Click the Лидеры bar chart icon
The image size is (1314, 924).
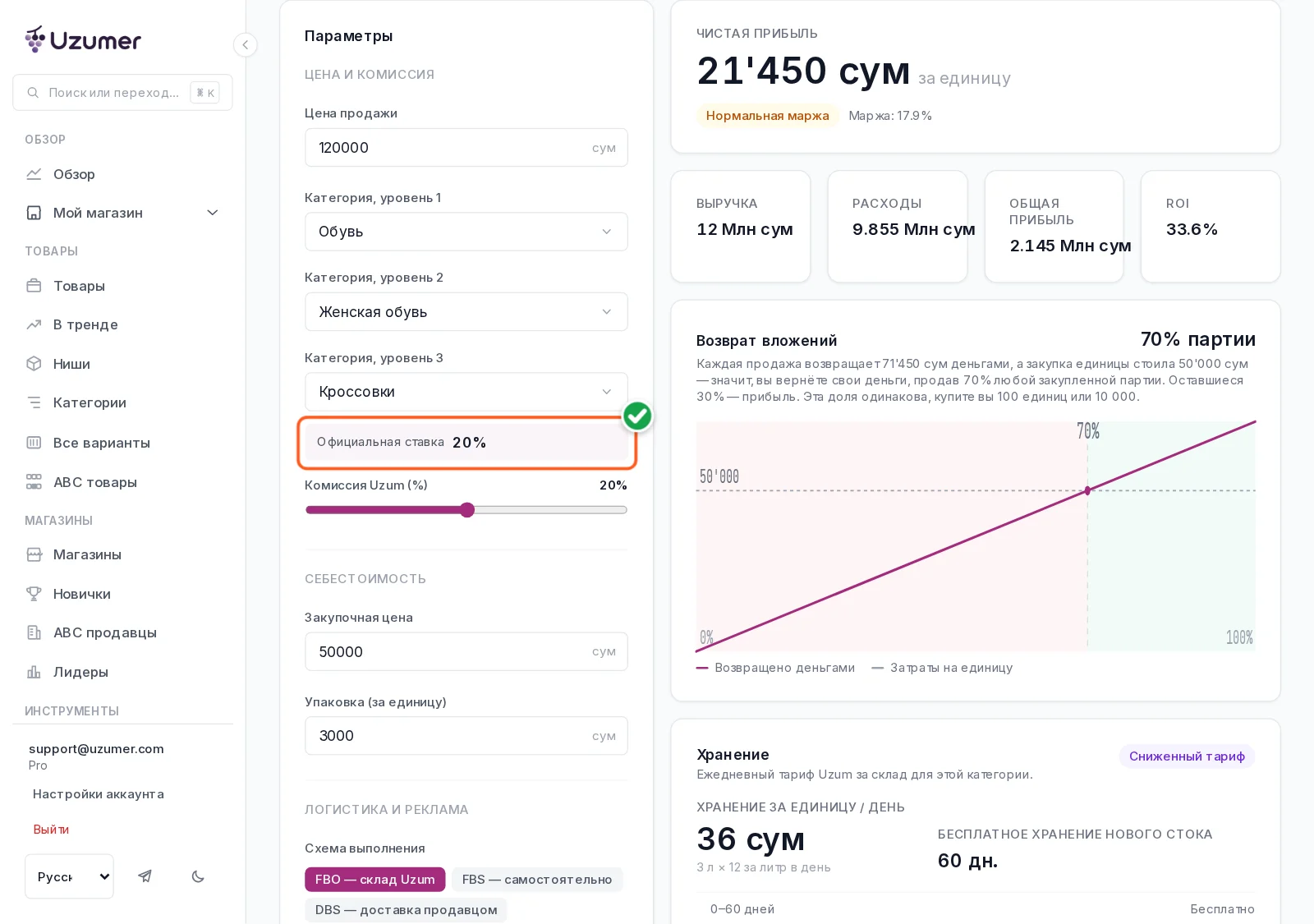(x=34, y=672)
